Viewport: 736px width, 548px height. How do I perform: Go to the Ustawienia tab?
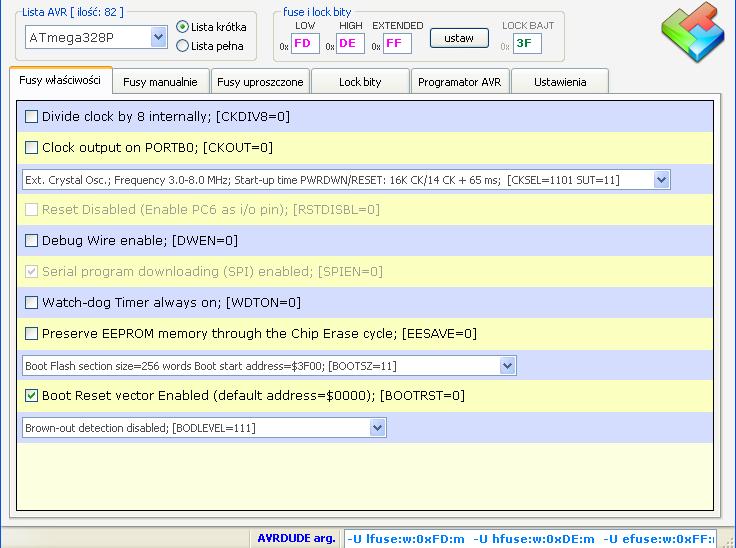(x=560, y=82)
